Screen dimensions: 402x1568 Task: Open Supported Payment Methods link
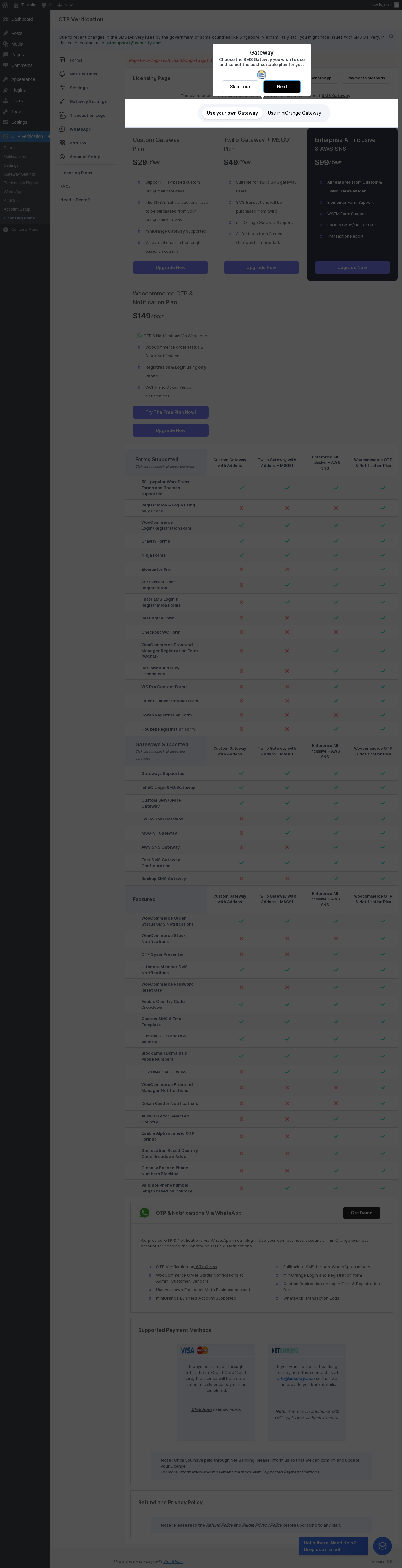tap(291, 1472)
